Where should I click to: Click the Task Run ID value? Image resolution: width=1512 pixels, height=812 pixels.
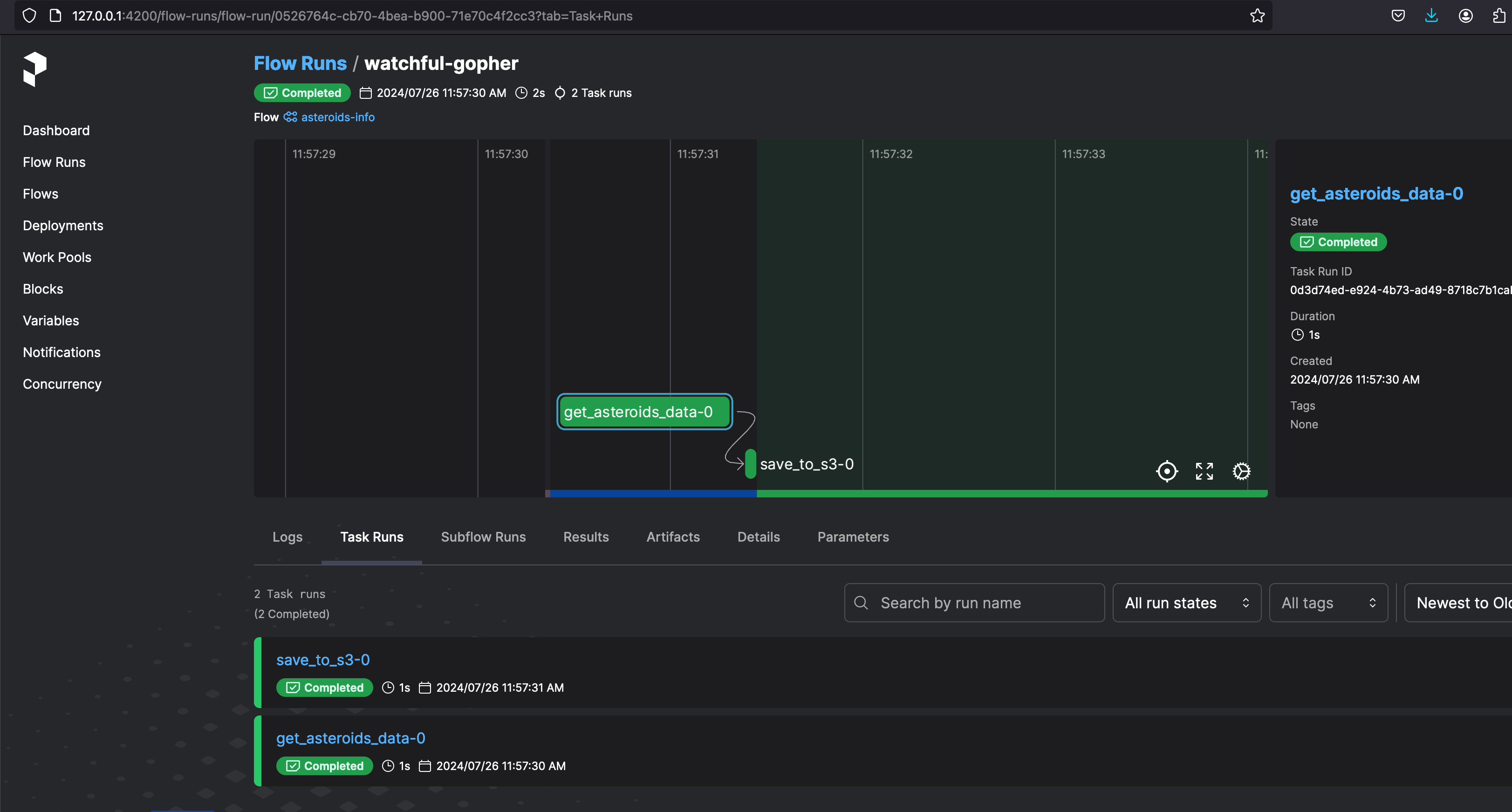pos(1401,290)
